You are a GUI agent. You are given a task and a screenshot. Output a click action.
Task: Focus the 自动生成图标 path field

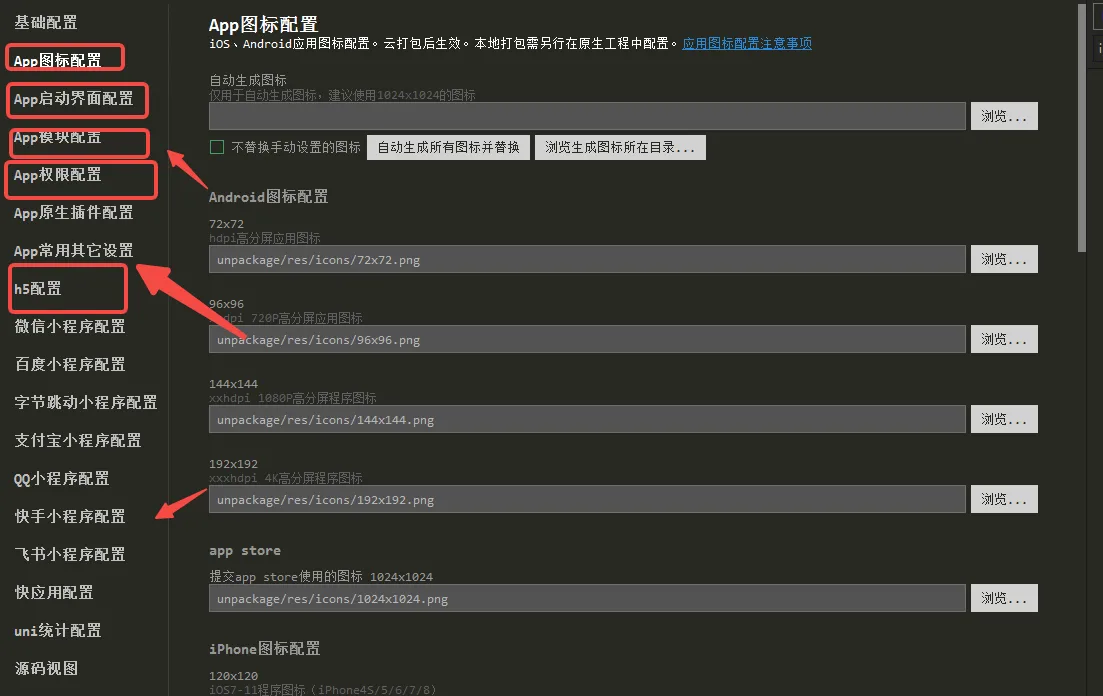[587, 116]
